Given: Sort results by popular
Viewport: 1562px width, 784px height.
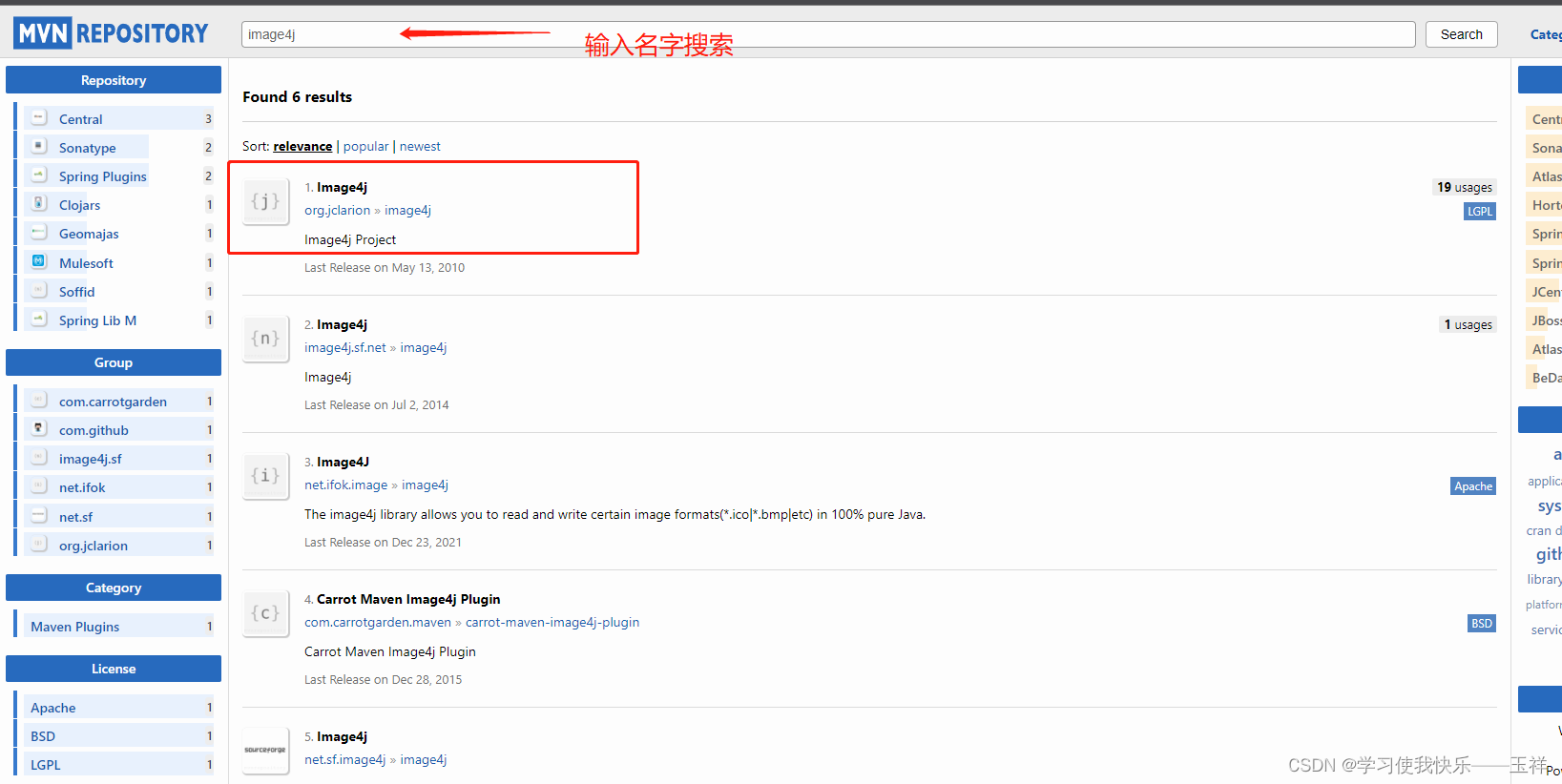Looking at the screenshot, I should pos(365,146).
